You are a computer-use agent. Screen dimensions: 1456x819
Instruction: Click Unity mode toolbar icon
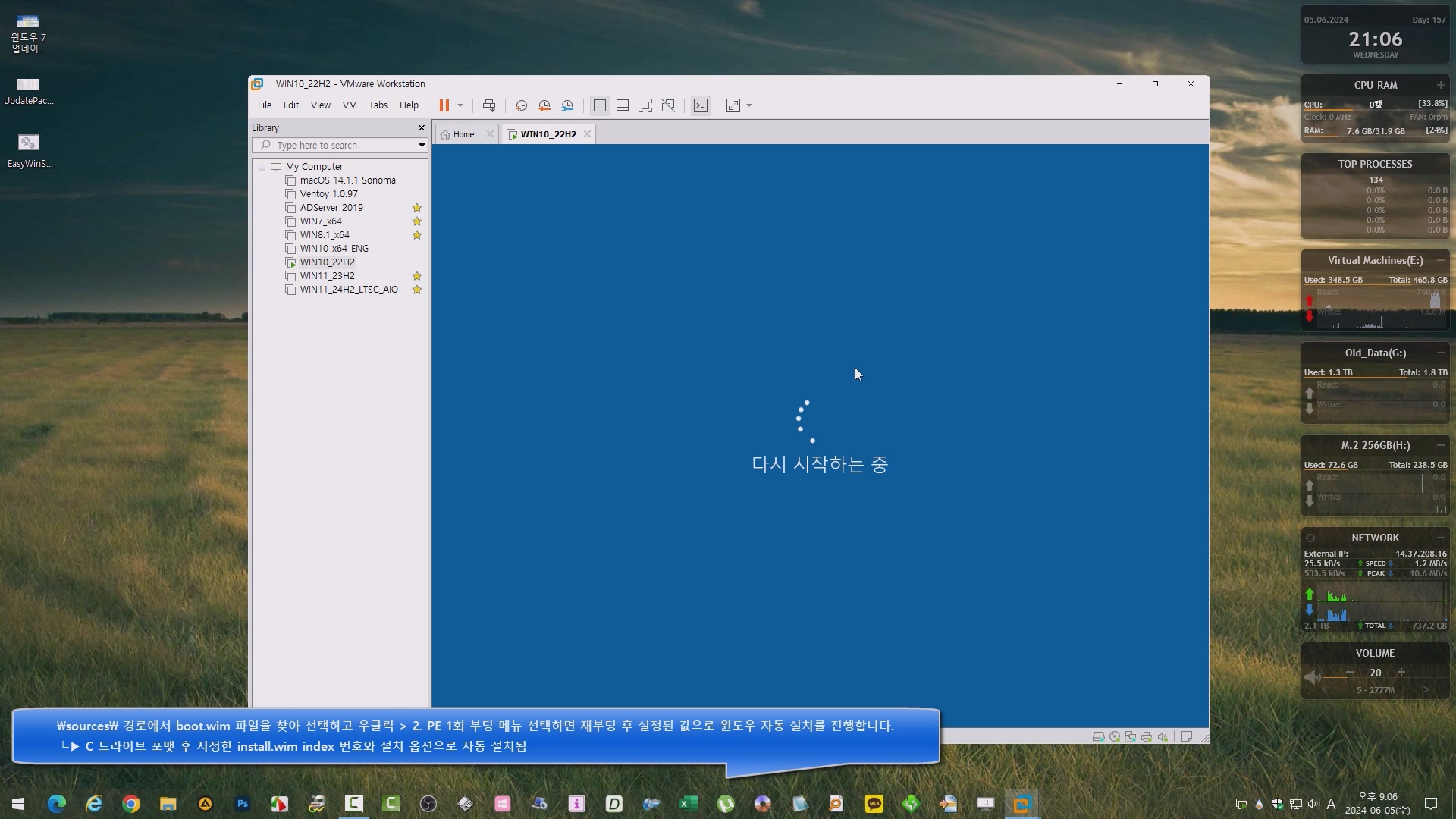pos(668,105)
